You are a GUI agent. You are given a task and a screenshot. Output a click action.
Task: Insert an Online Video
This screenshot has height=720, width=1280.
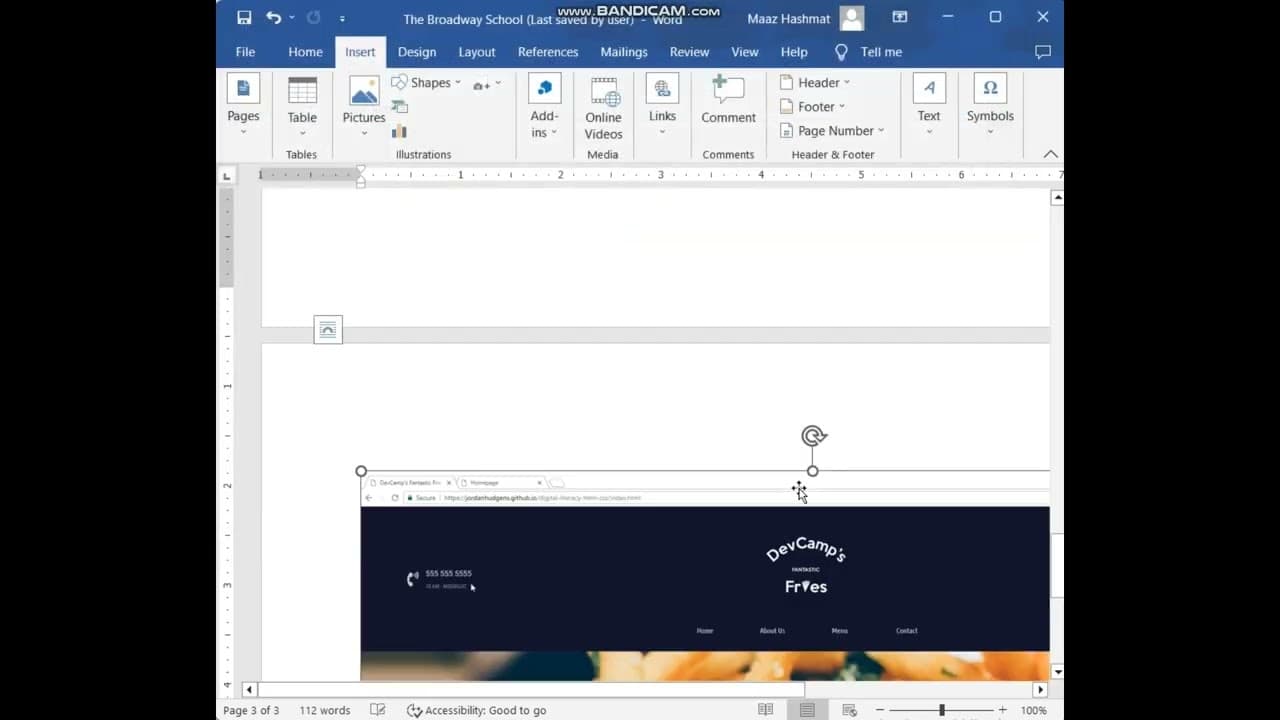pos(603,106)
